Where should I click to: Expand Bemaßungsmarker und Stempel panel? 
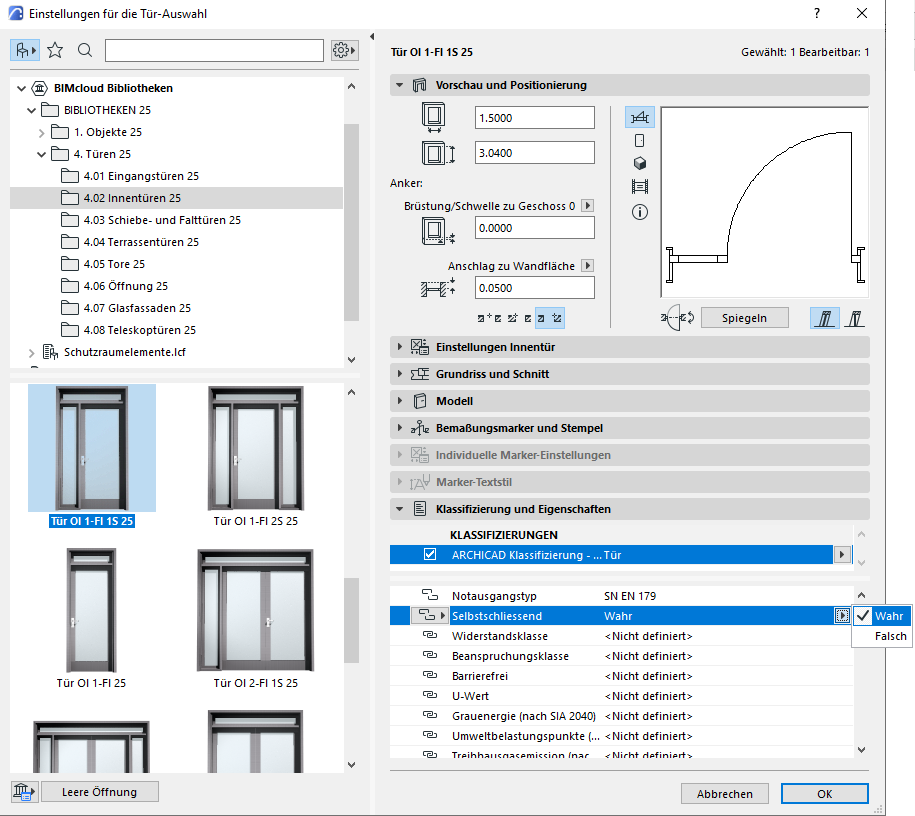[399, 428]
